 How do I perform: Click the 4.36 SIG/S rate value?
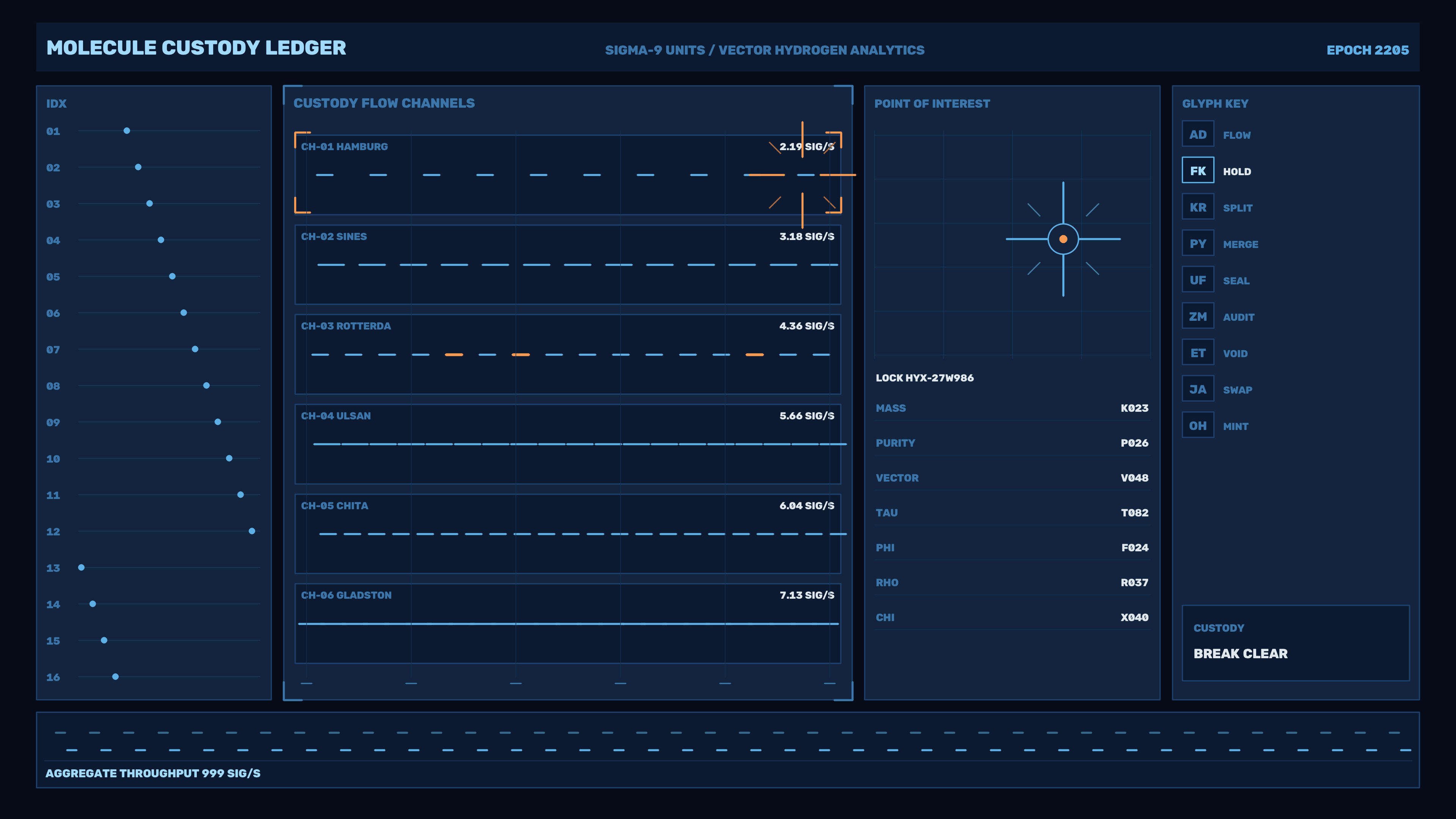pyautogui.click(x=806, y=326)
